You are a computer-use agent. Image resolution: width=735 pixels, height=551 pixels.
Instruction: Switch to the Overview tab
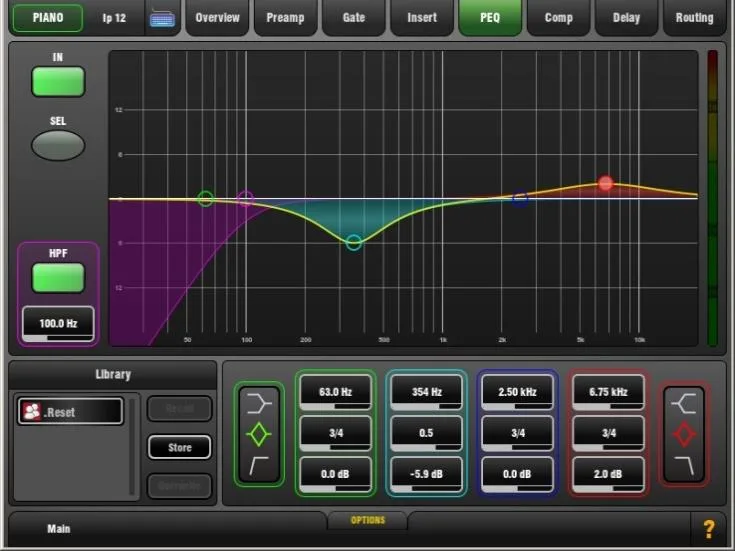[x=217, y=18]
